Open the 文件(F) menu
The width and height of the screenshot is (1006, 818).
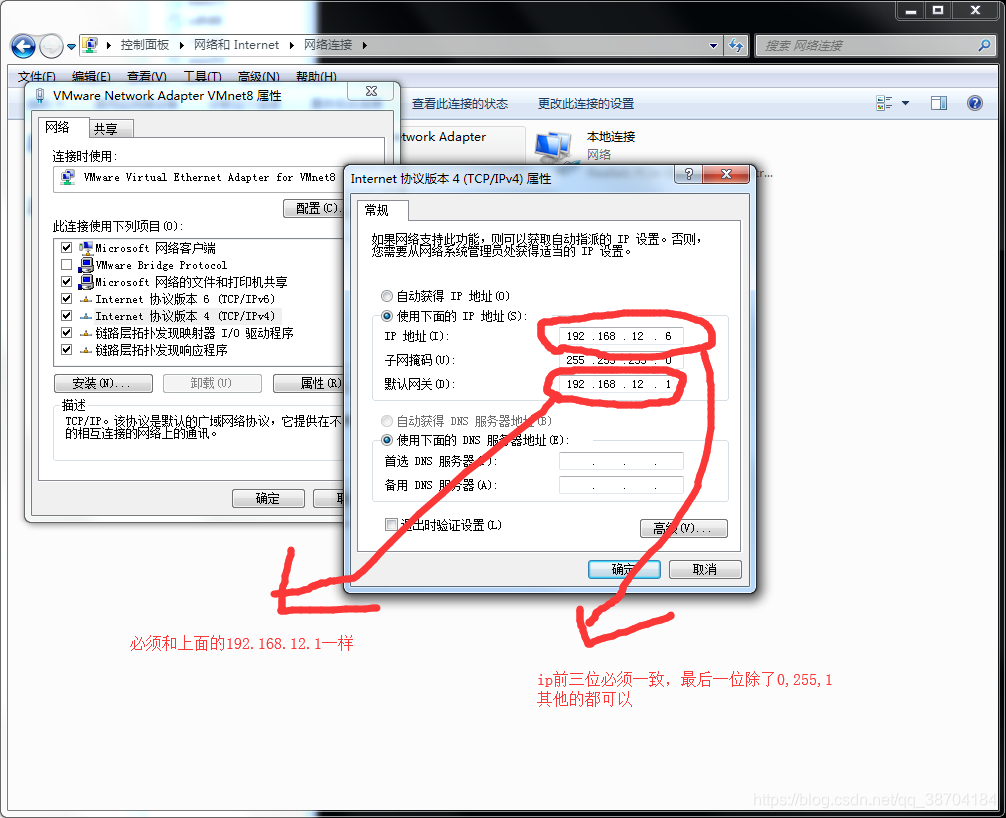coord(37,76)
